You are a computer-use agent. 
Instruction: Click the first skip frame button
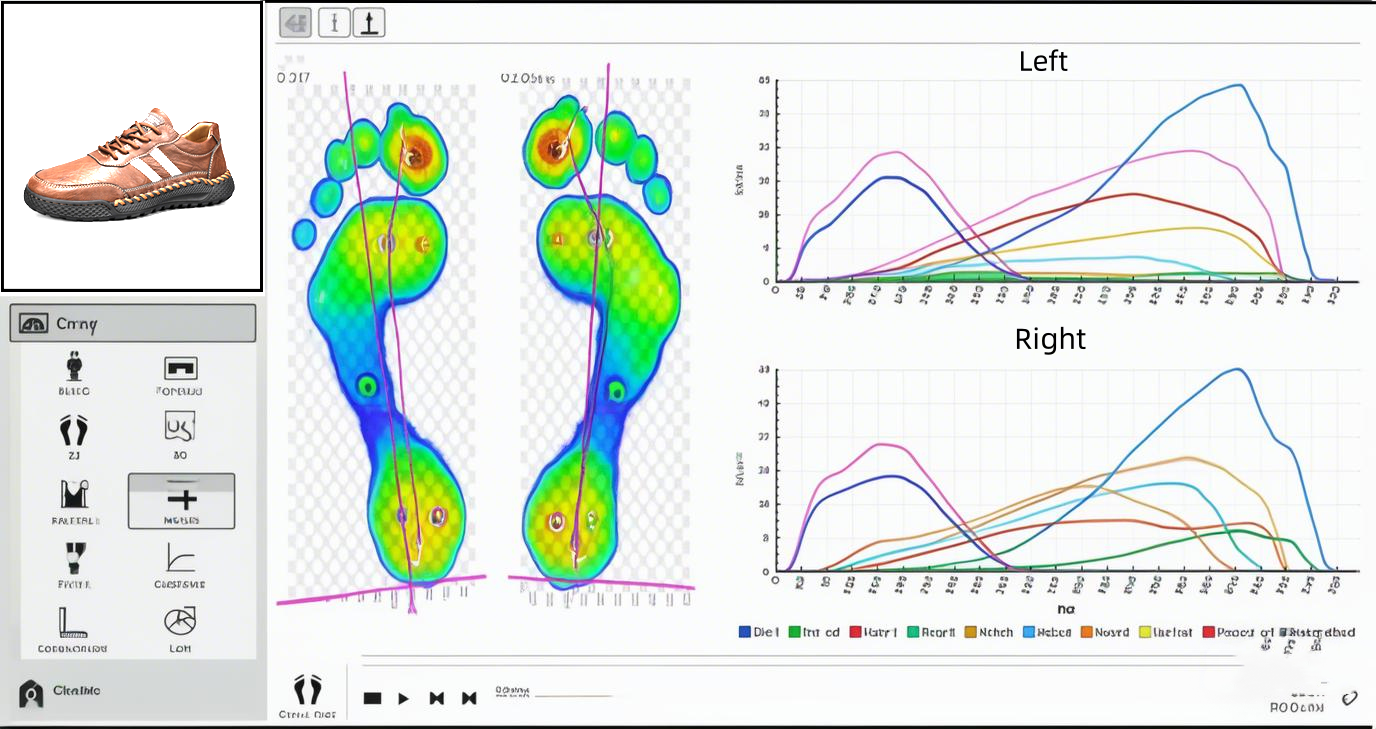point(437,698)
